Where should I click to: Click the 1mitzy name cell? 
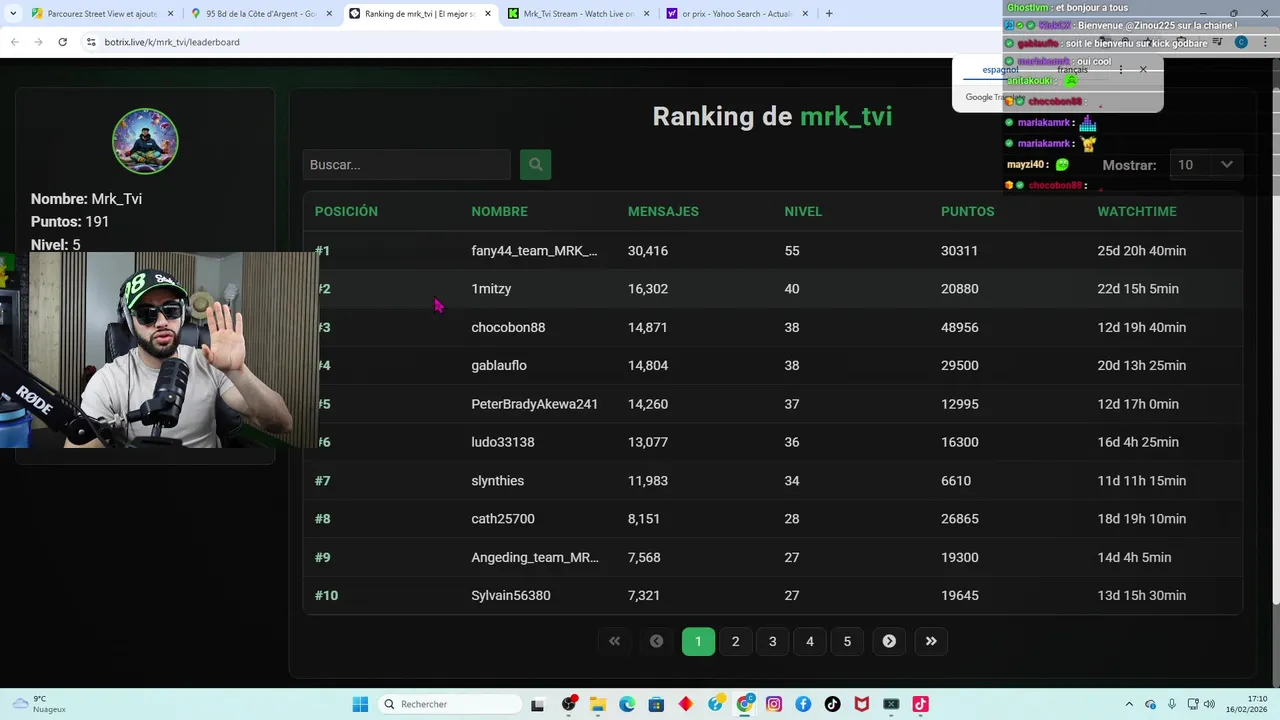[491, 289]
